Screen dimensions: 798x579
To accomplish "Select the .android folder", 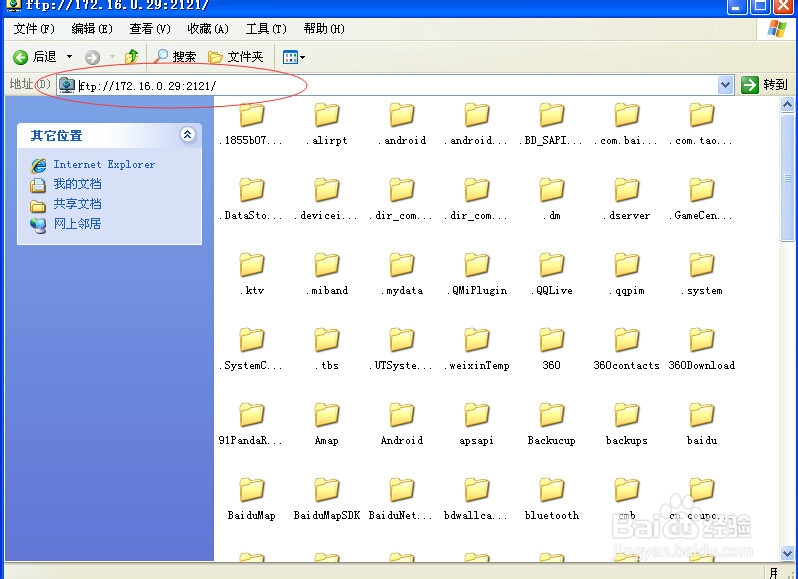I will pyautogui.click(x=402, y=125).
